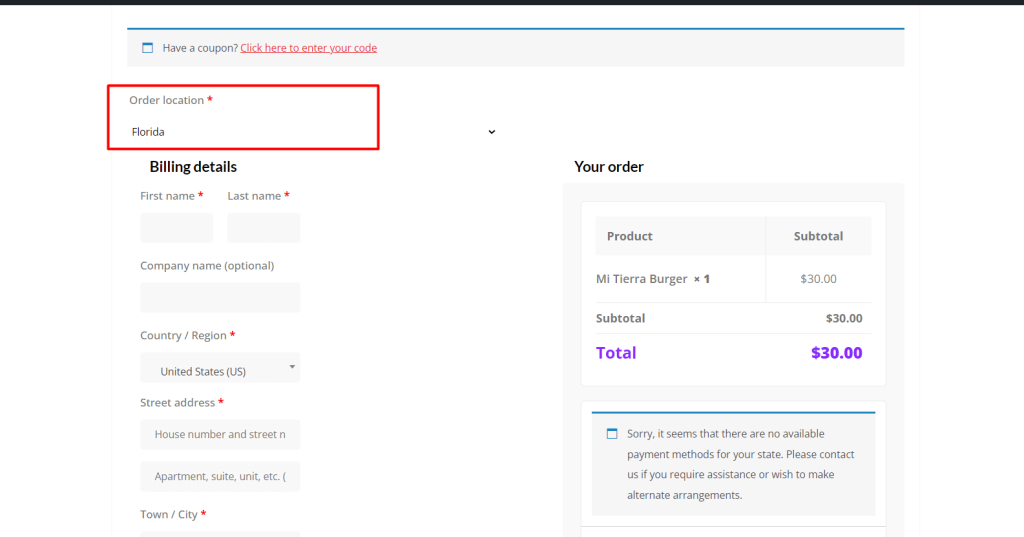
Task: Click the 'Town / City' label
Action: point(168,514)
